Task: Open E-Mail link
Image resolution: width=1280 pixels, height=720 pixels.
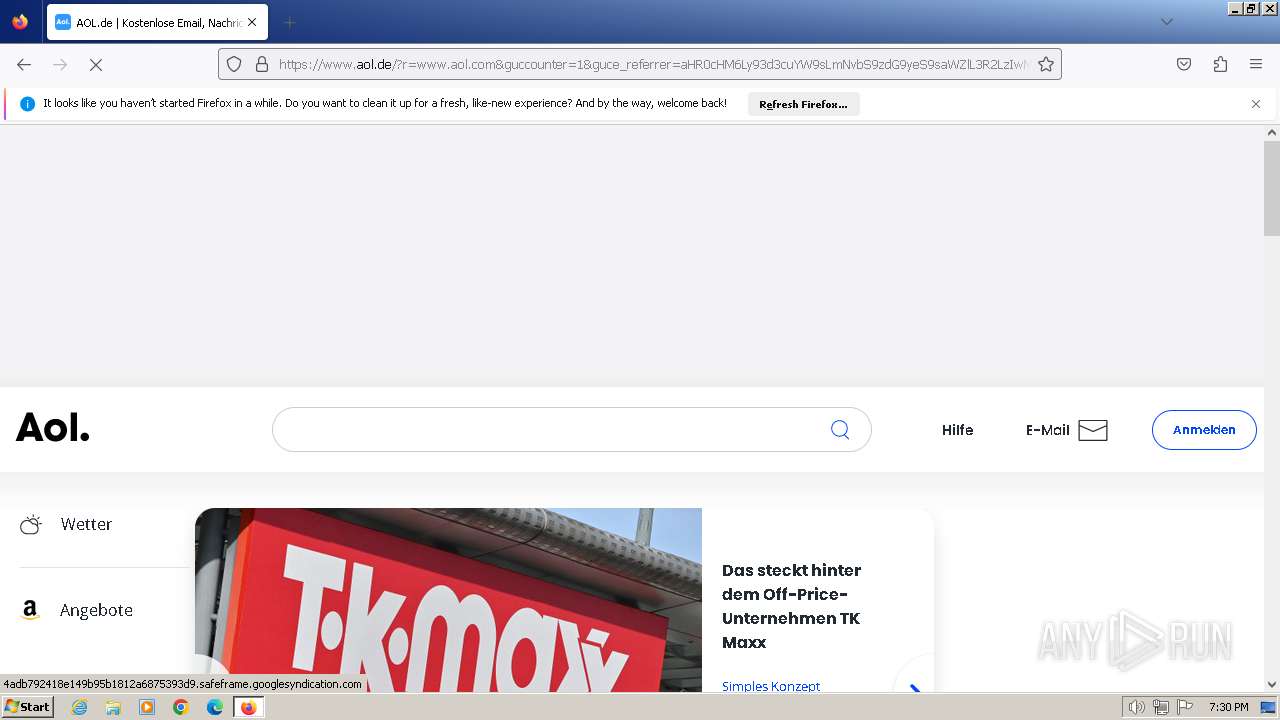Action: click(x=1047, y=430)
